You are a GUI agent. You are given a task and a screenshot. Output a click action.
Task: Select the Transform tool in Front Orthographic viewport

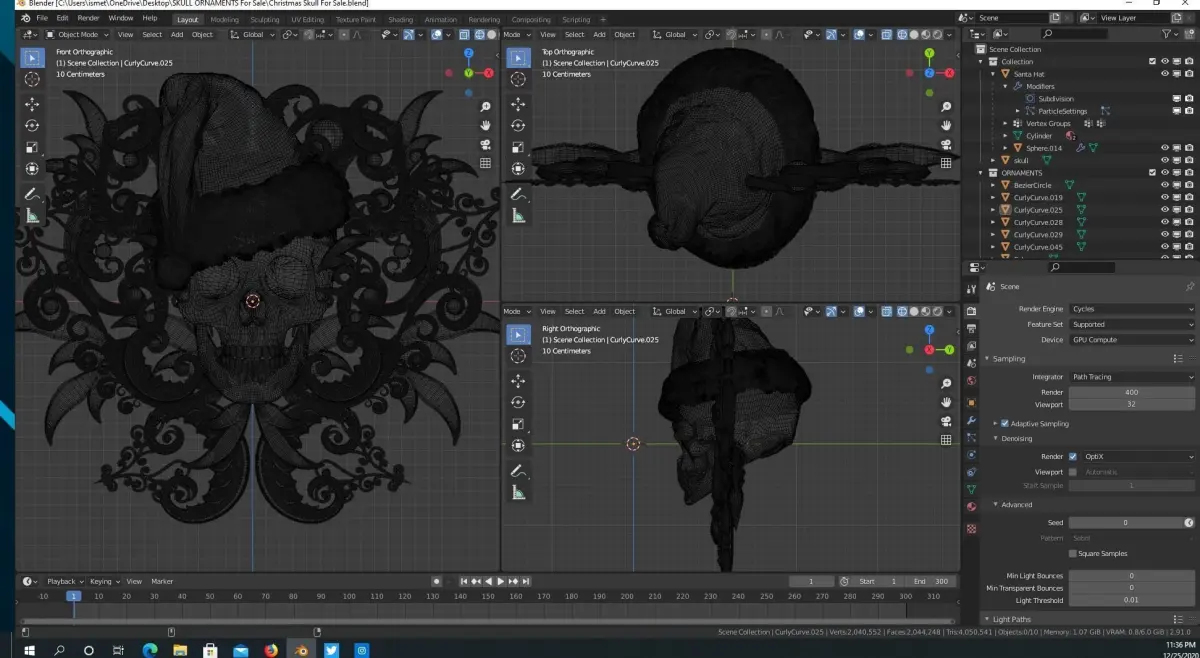tap(32, 169)
